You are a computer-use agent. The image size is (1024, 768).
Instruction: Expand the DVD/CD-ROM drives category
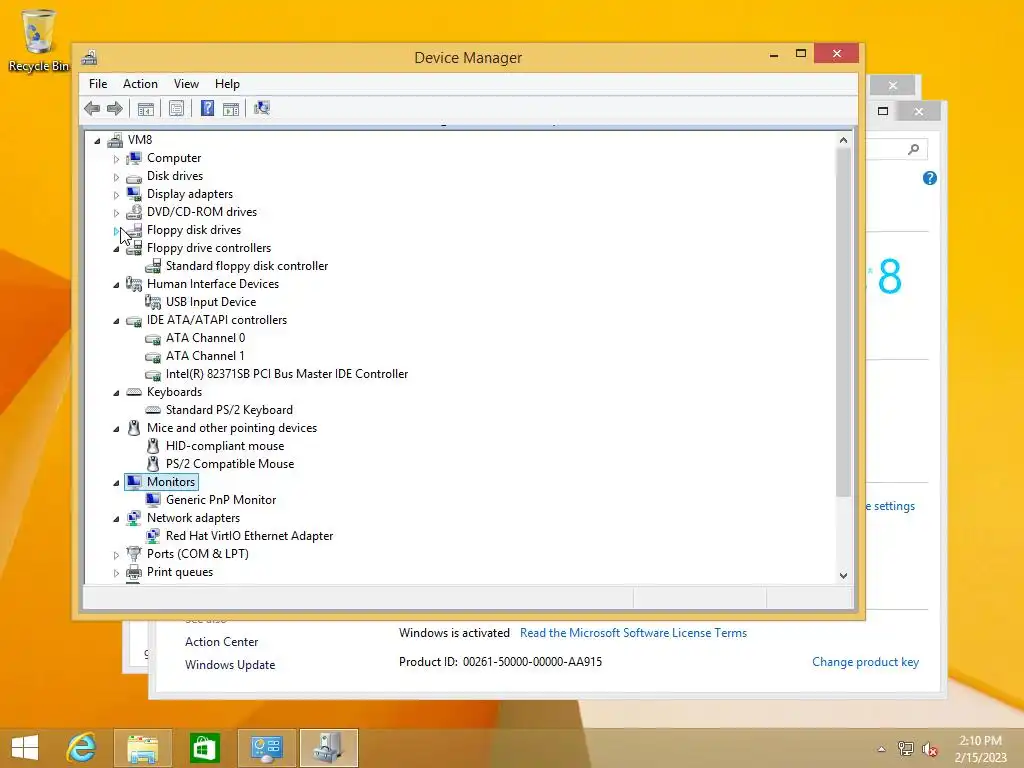pos(116,213)
